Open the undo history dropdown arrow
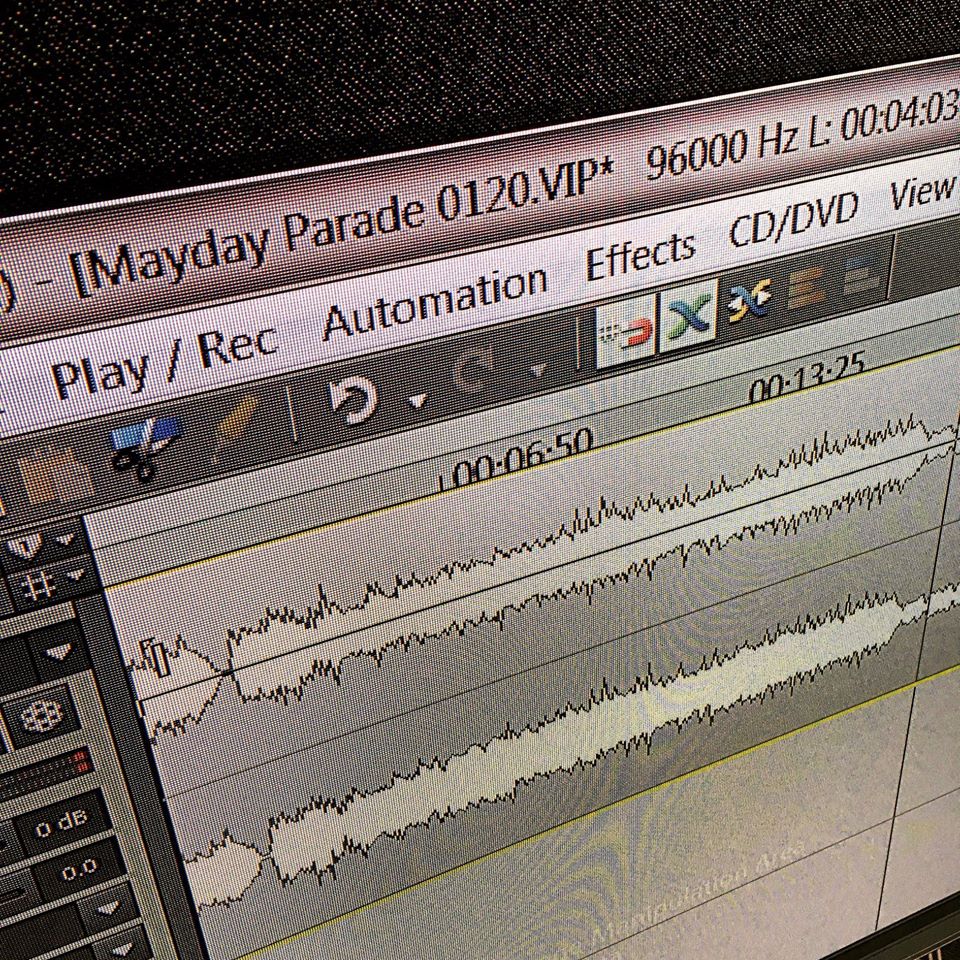The width and height of the screenshot is (960, 960). pos(418,400)
